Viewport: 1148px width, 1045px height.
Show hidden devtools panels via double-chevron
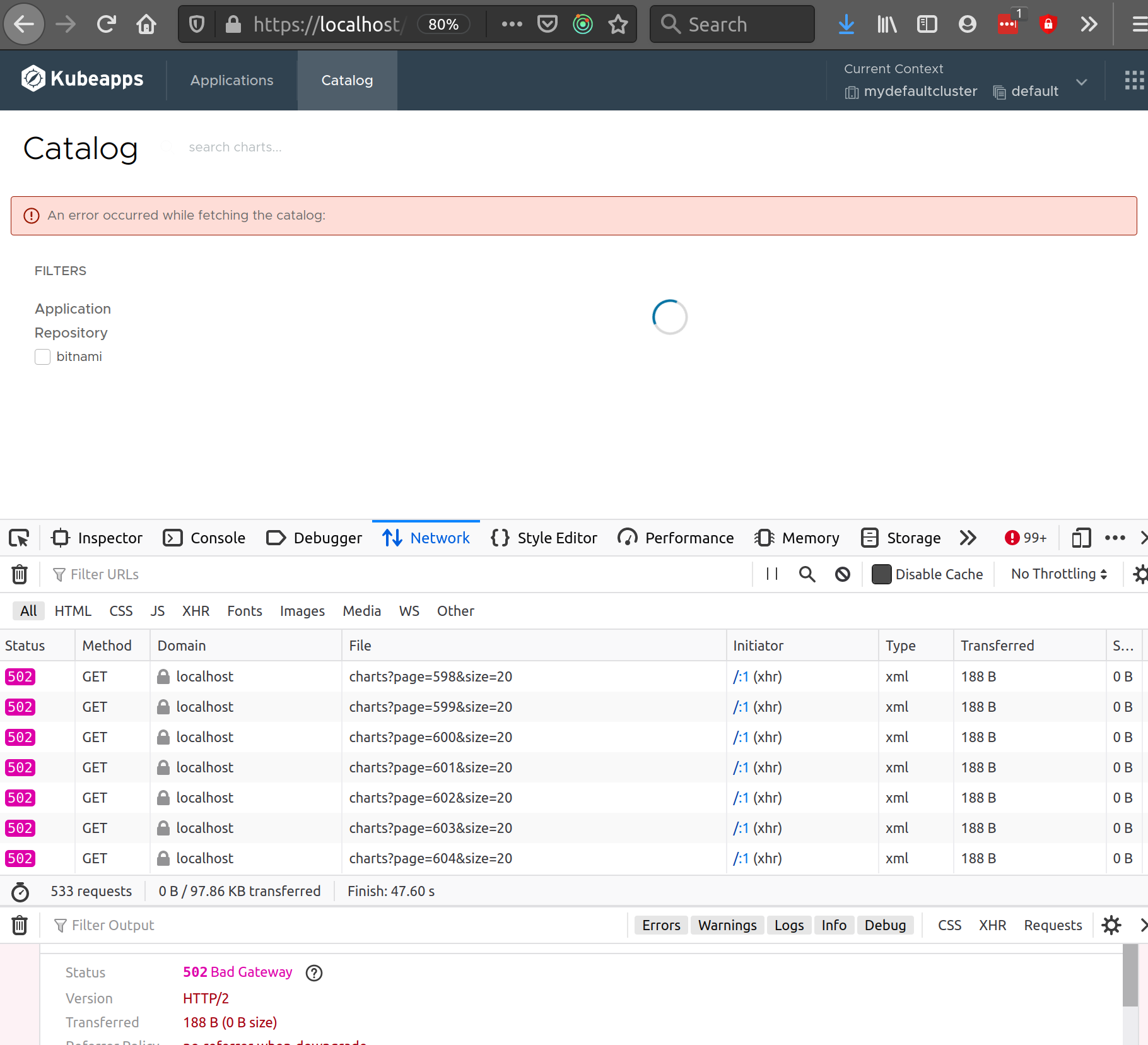coord(968,538)
